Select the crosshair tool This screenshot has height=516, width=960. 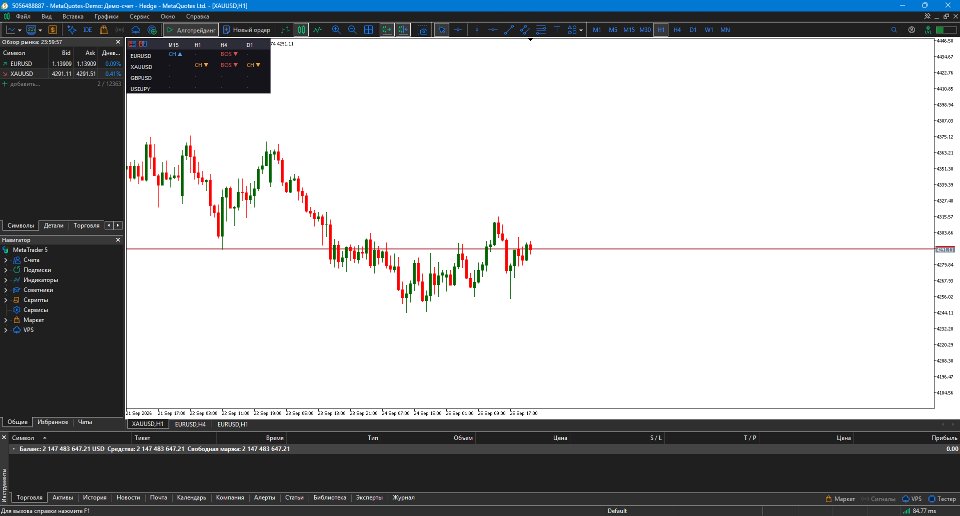point(457,29)
